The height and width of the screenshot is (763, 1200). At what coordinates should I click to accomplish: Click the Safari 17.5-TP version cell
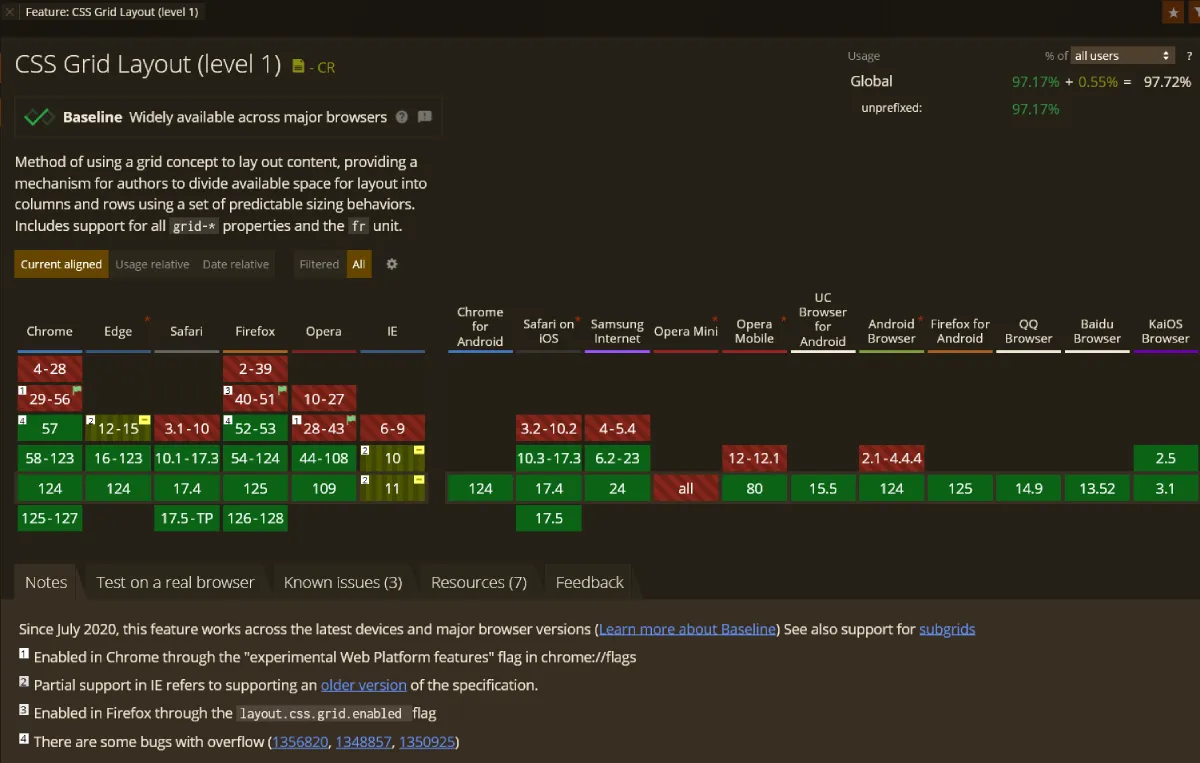(187, 518)
